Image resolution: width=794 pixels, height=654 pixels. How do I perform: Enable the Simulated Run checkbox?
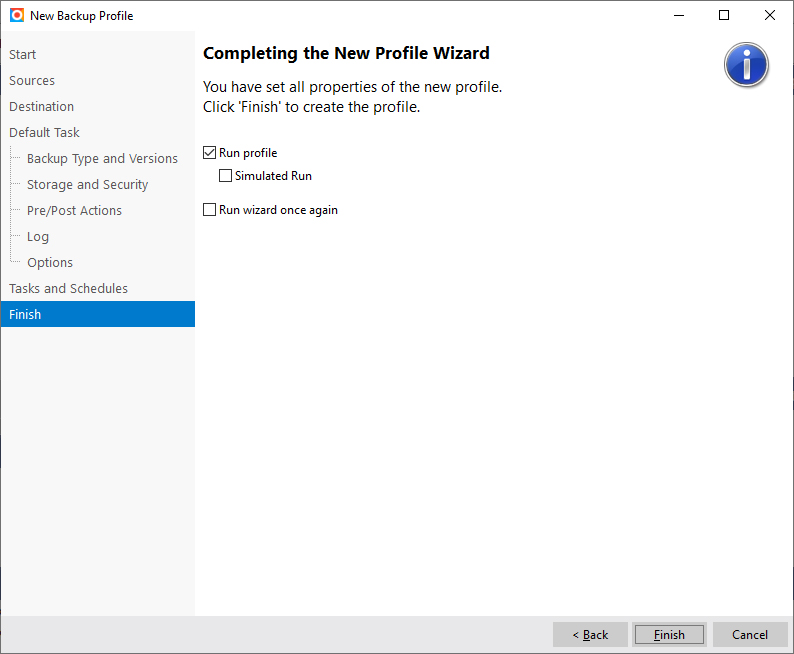(x=226, y=176)
